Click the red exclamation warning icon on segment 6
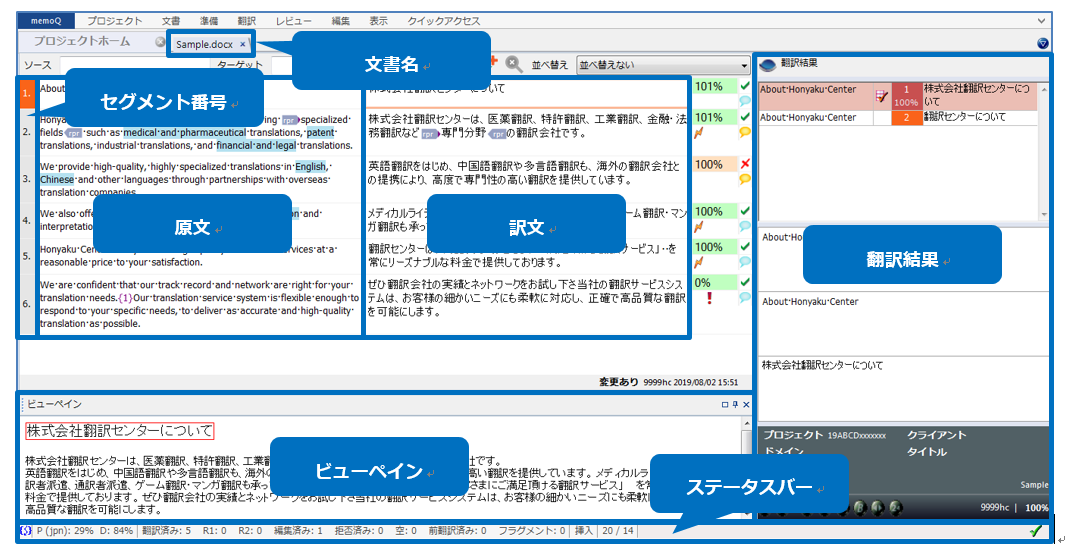Viewport: 1072px width, 556px height. pos(709,298)
